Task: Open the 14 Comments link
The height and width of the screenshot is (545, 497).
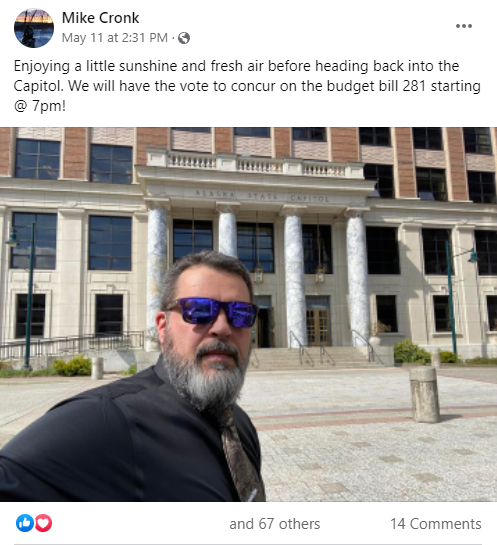Action: [x=435, y=524]
